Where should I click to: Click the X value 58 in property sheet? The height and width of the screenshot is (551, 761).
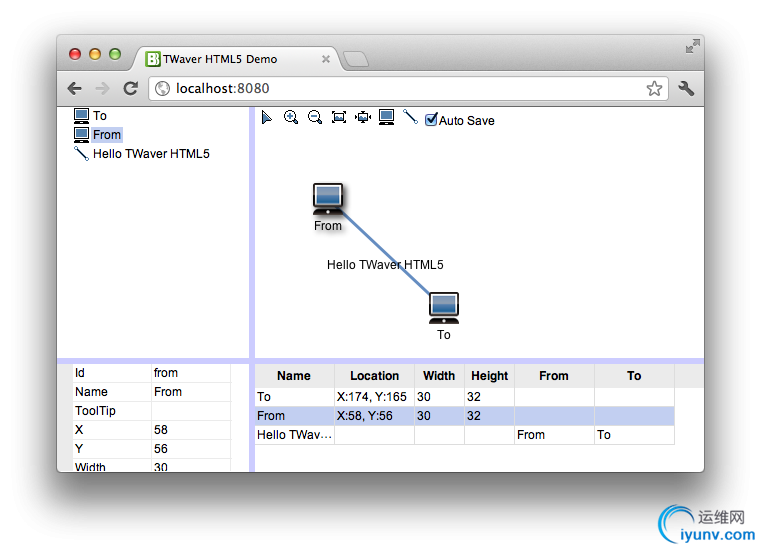click(x=191, y=430)
